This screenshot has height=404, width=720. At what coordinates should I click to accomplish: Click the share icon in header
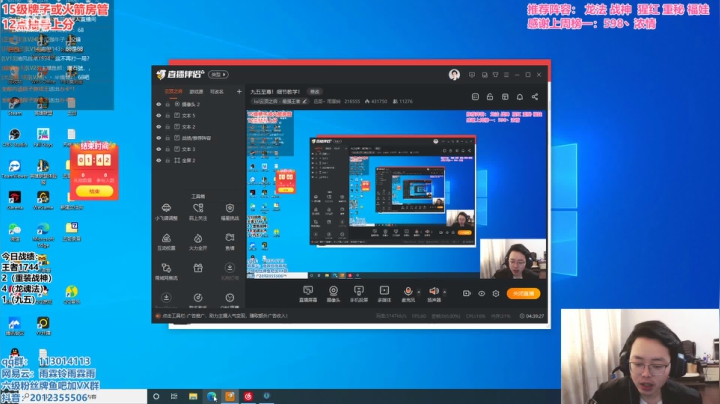click(535, 97)
